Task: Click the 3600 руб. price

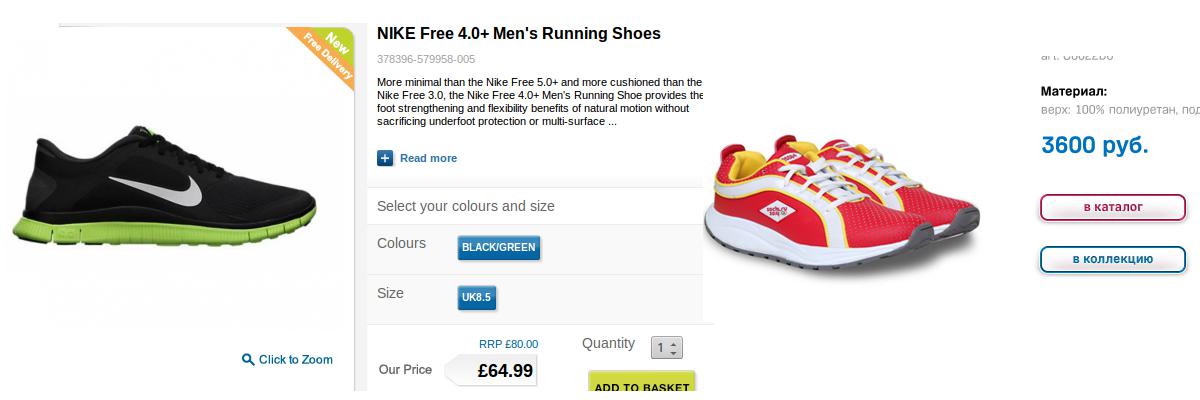Action: [1094, 145]
